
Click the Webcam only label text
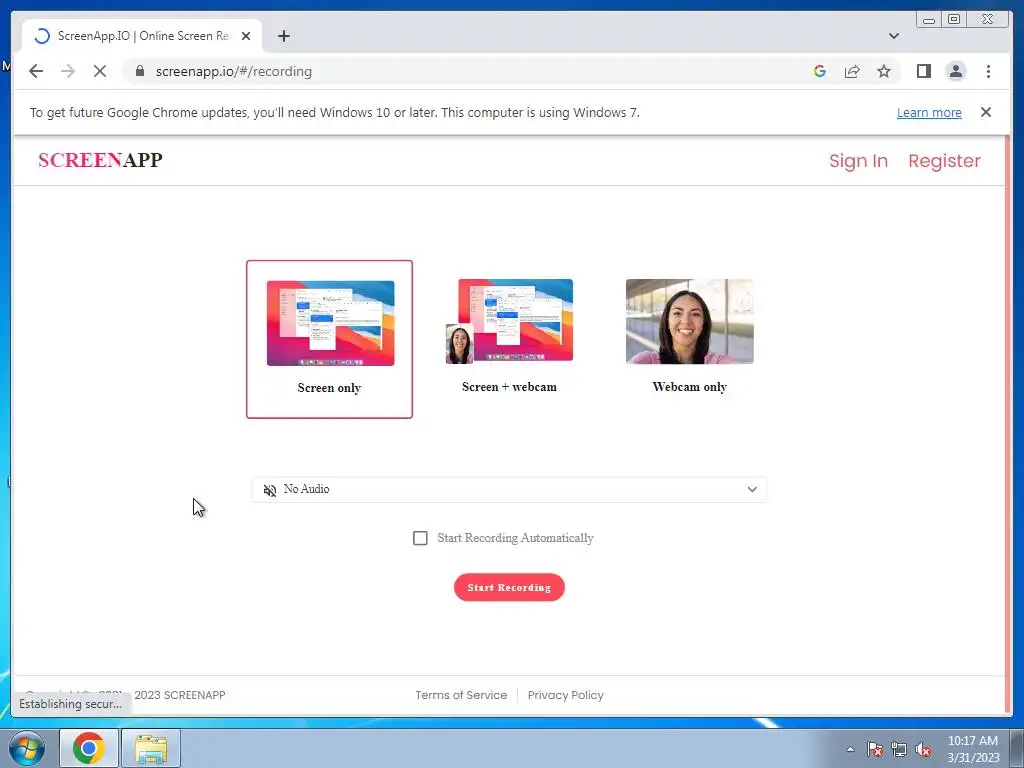[x=689, y=387]
